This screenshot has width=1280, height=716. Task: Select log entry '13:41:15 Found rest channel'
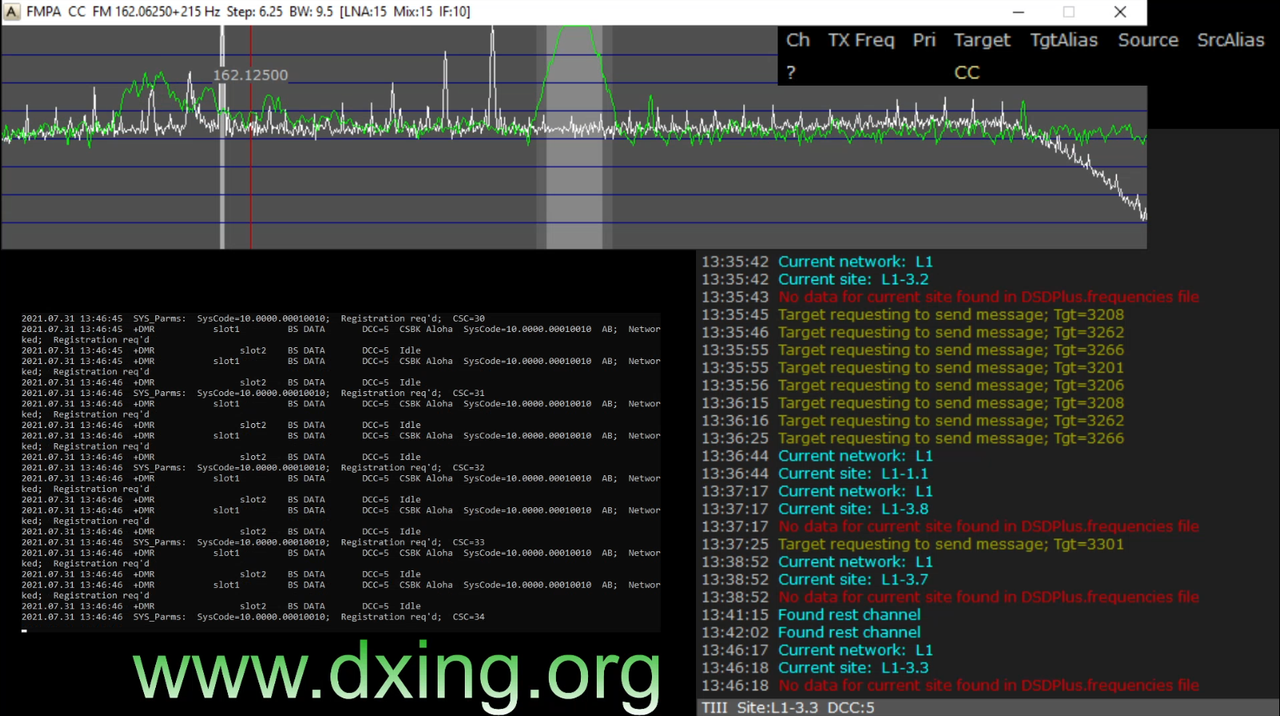pos(811,615)
